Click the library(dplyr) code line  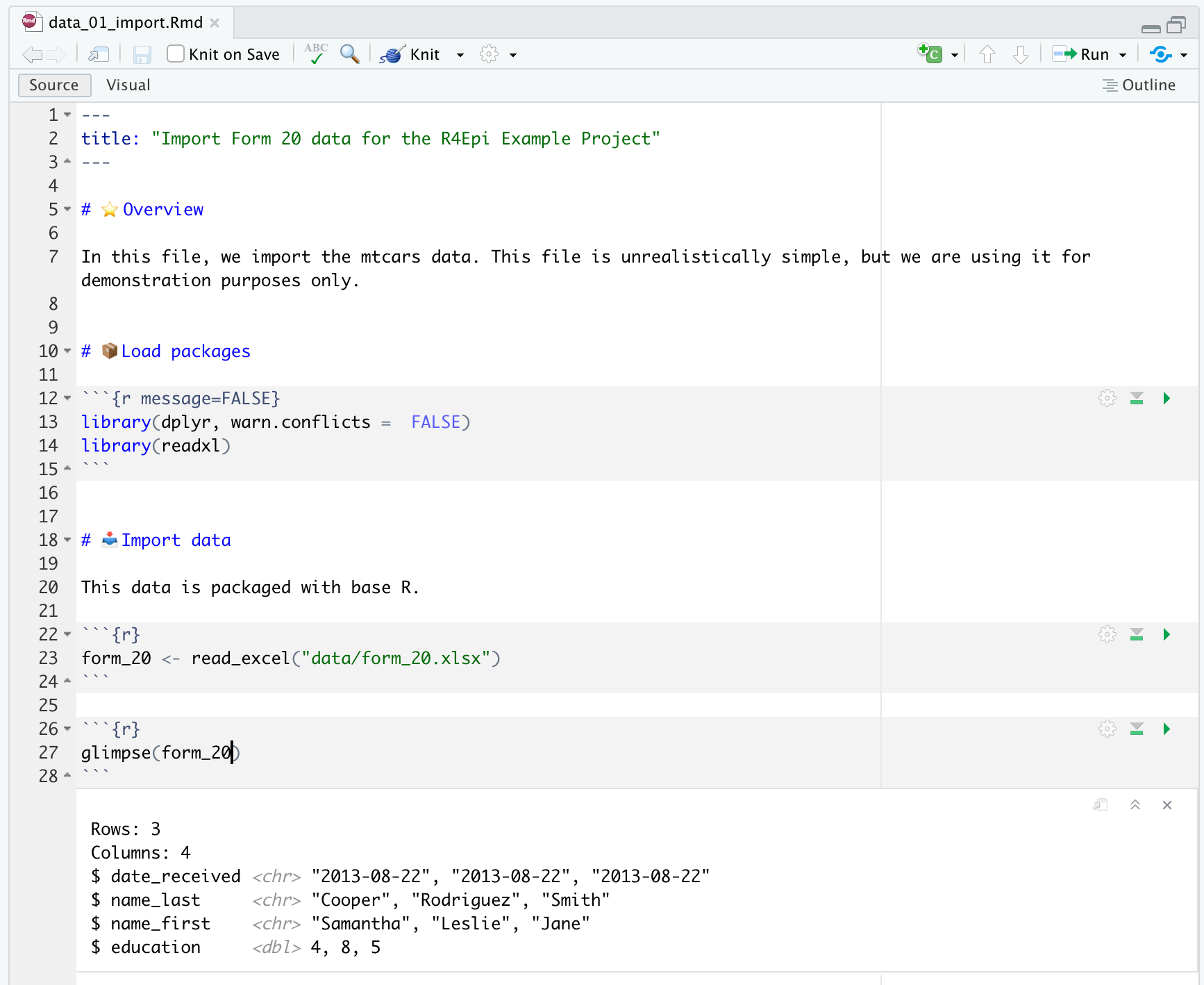coord(276,422)
